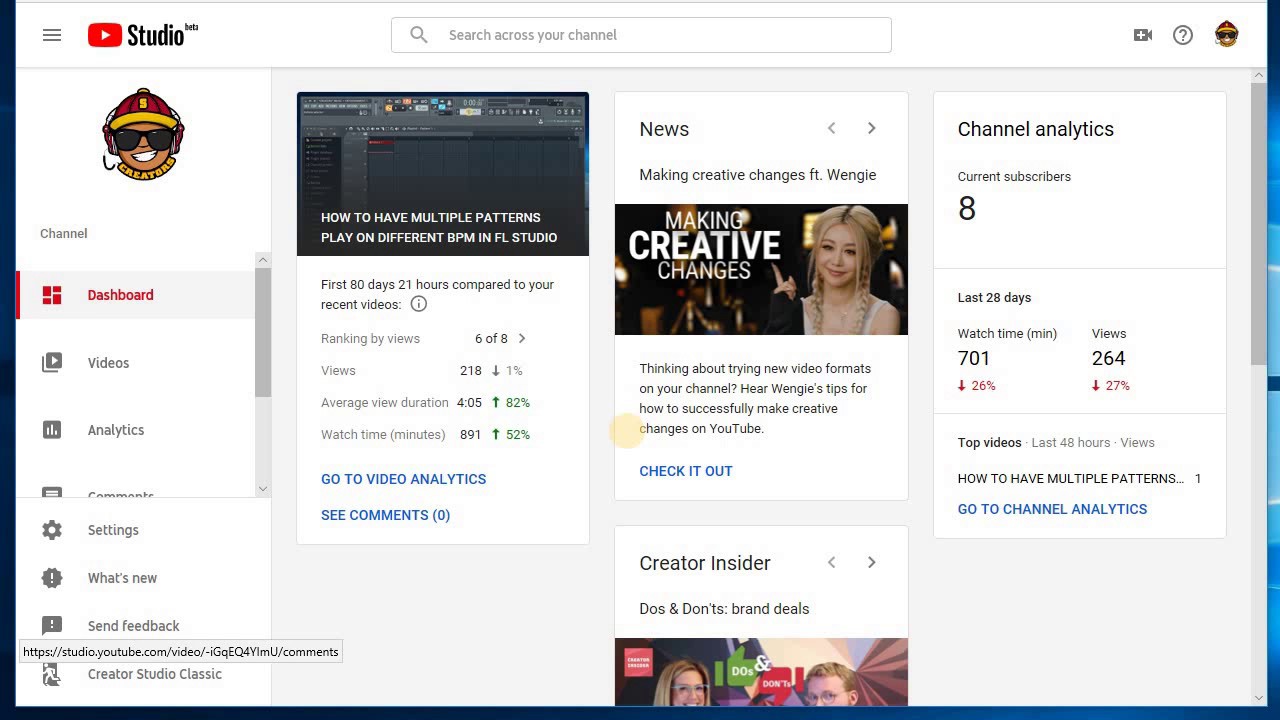Click the 'Channel analytics' card title

tap(1036, 129)
